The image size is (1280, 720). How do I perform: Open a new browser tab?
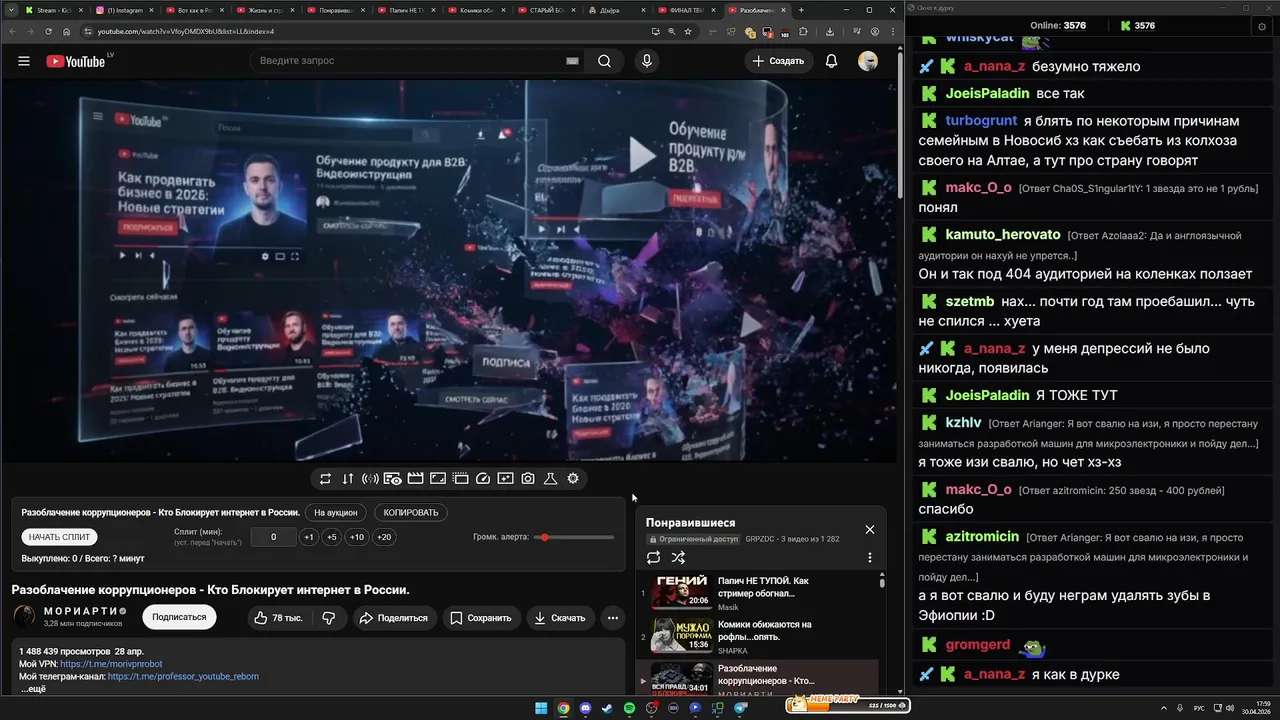(801, 10)
